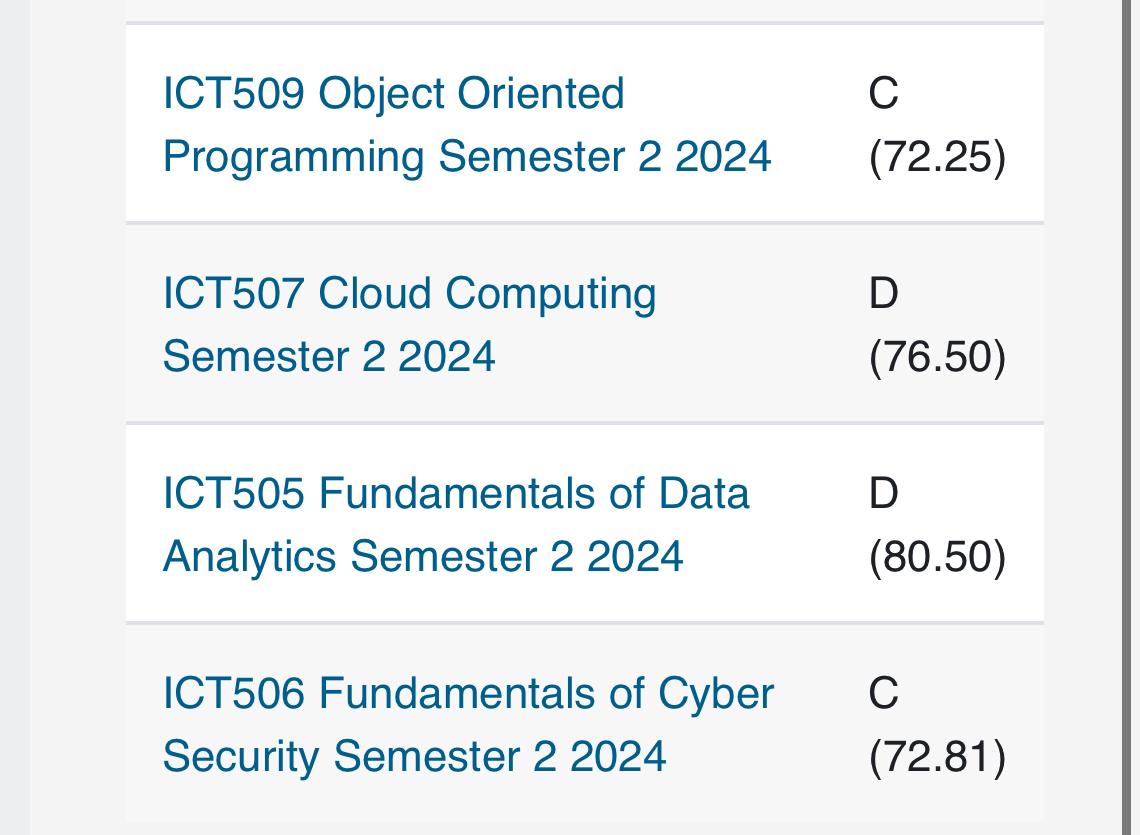
Task: Click the C grade for ICT509
Action: (x=883, y=94)
